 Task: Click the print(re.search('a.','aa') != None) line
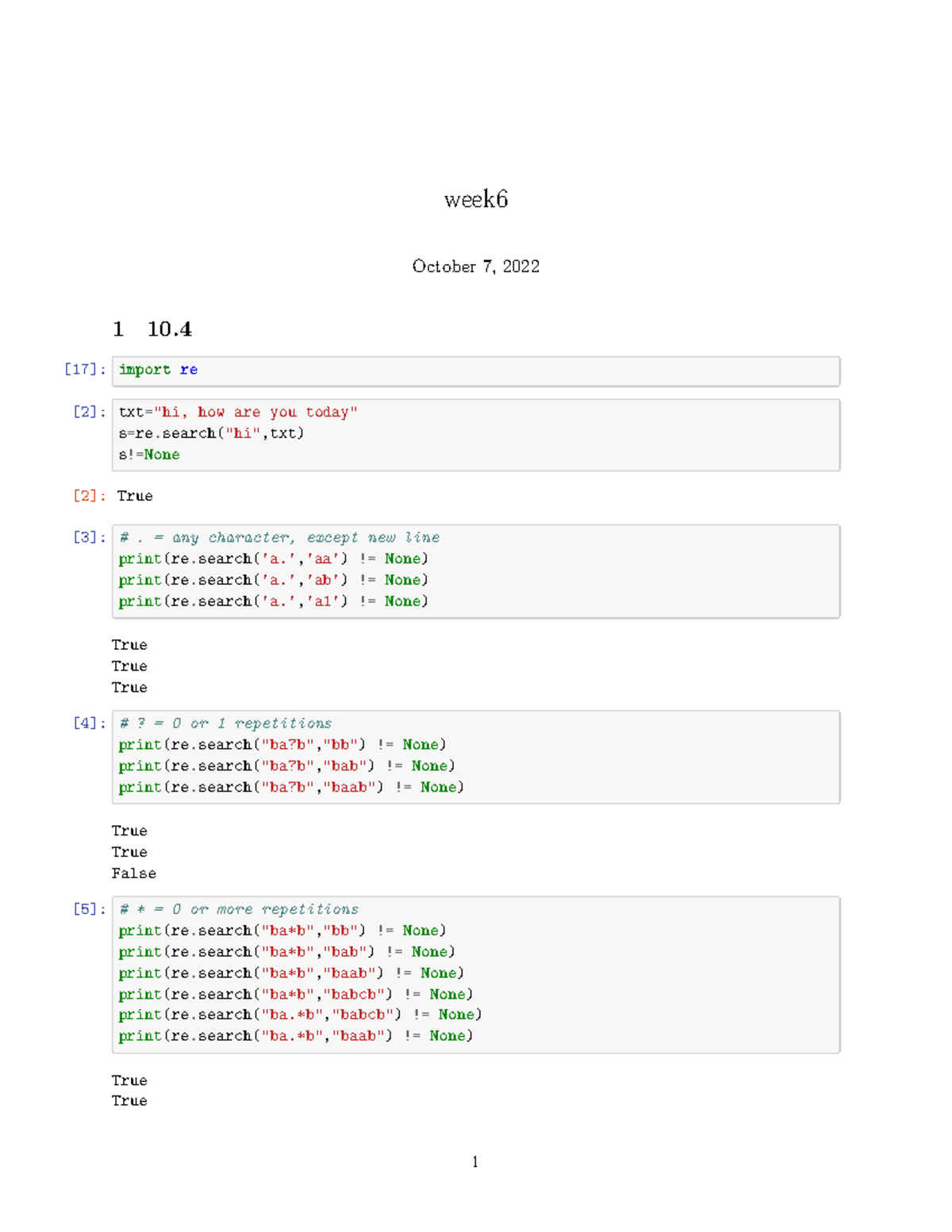point(274,558)
